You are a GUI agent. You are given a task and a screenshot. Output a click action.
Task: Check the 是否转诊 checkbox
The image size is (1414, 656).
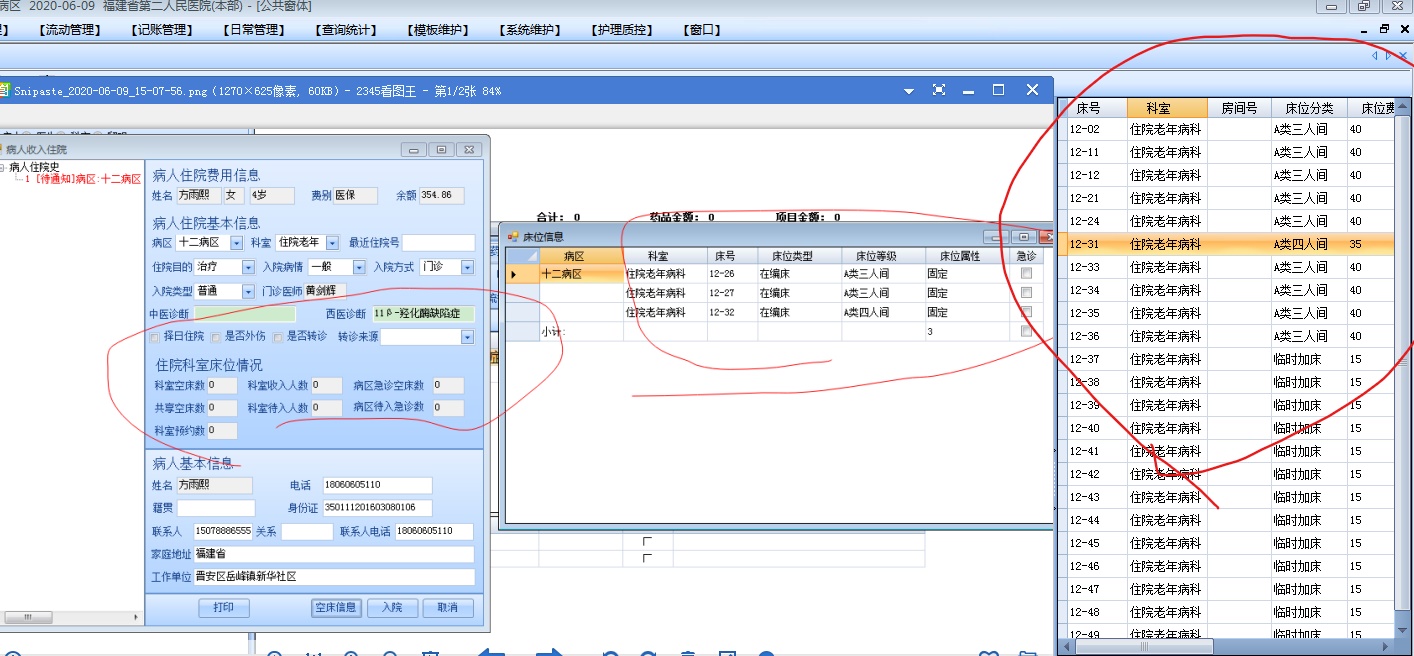pos(278,337)
